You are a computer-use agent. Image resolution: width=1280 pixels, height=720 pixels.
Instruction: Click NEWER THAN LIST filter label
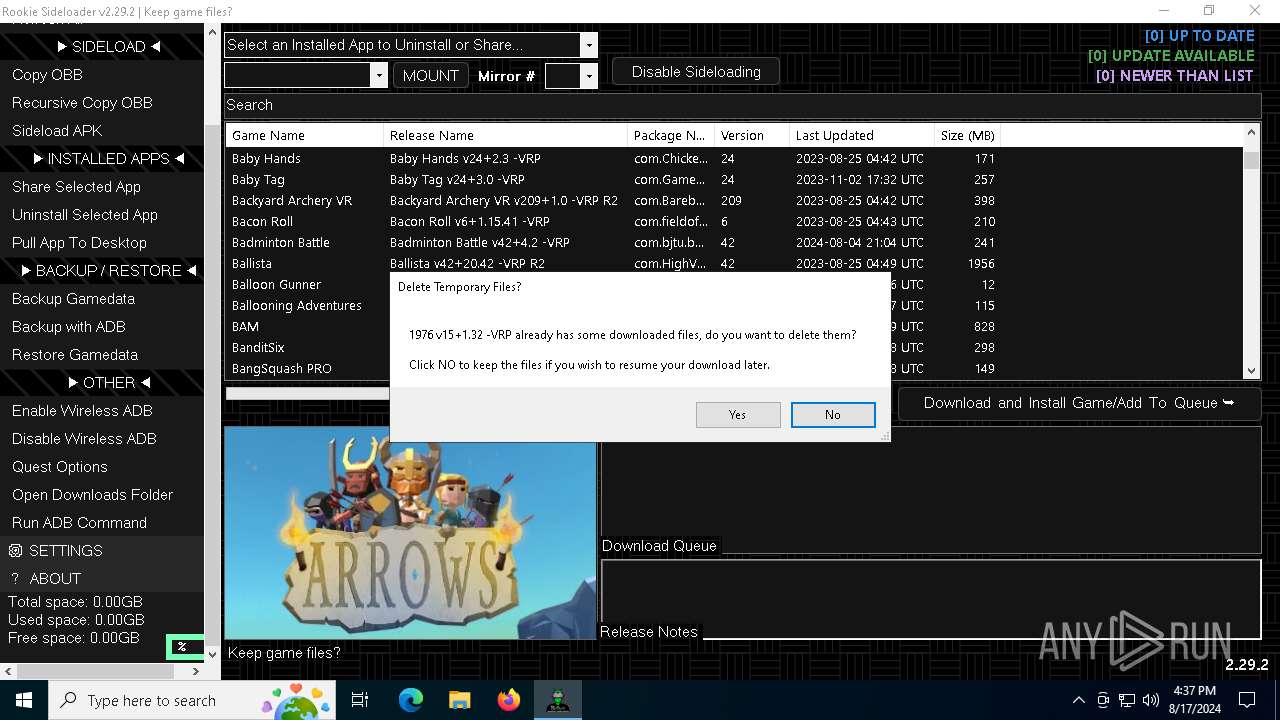[1175, 76]
